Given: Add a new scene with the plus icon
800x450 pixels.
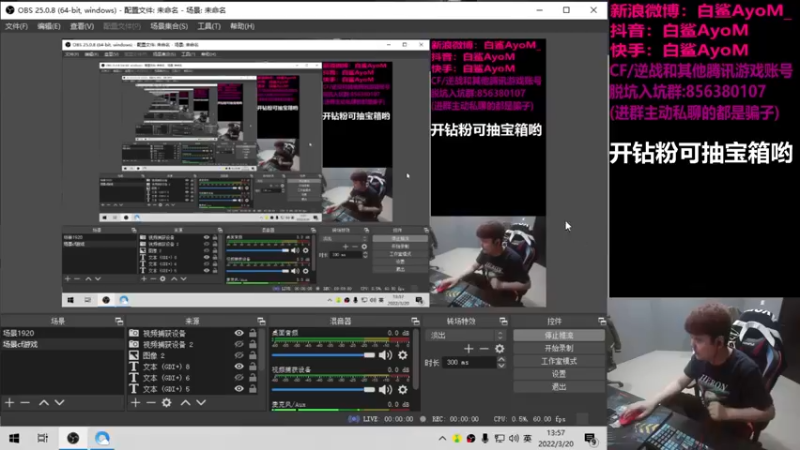Looking at the screenshot, I should tap(10, 403).
